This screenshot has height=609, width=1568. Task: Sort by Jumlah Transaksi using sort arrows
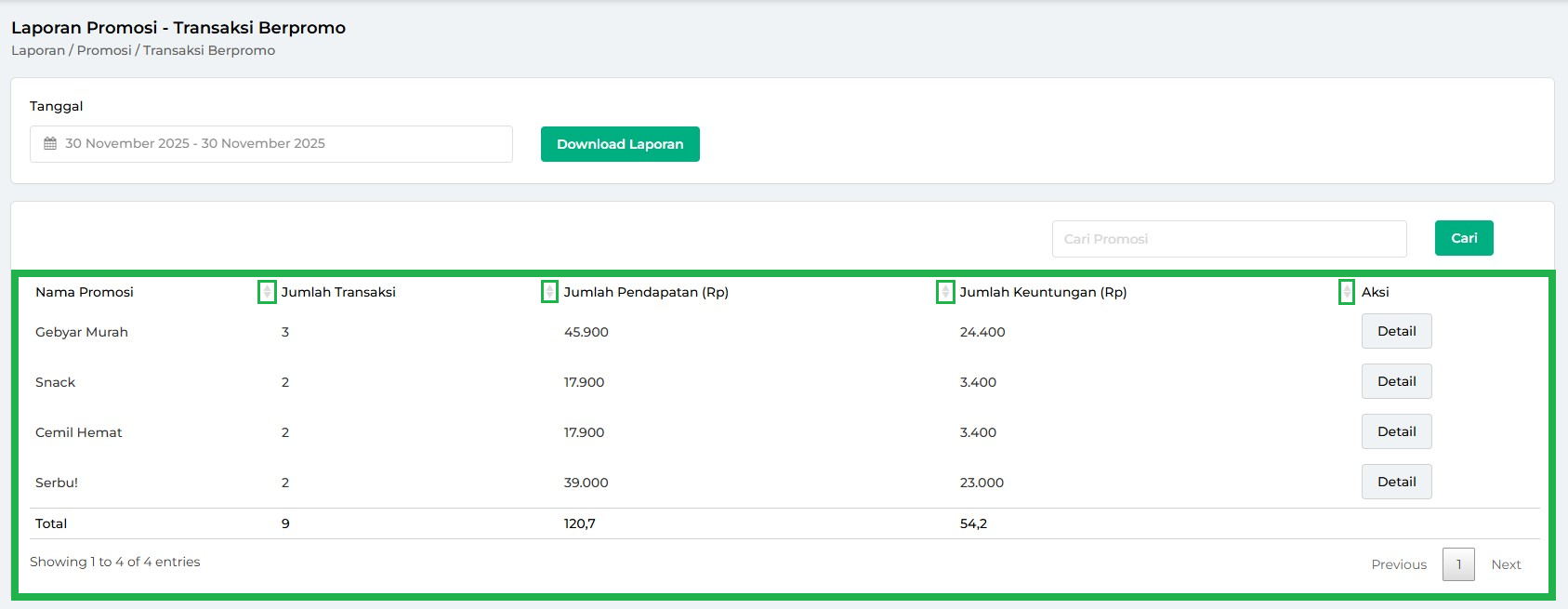[549, 292]
